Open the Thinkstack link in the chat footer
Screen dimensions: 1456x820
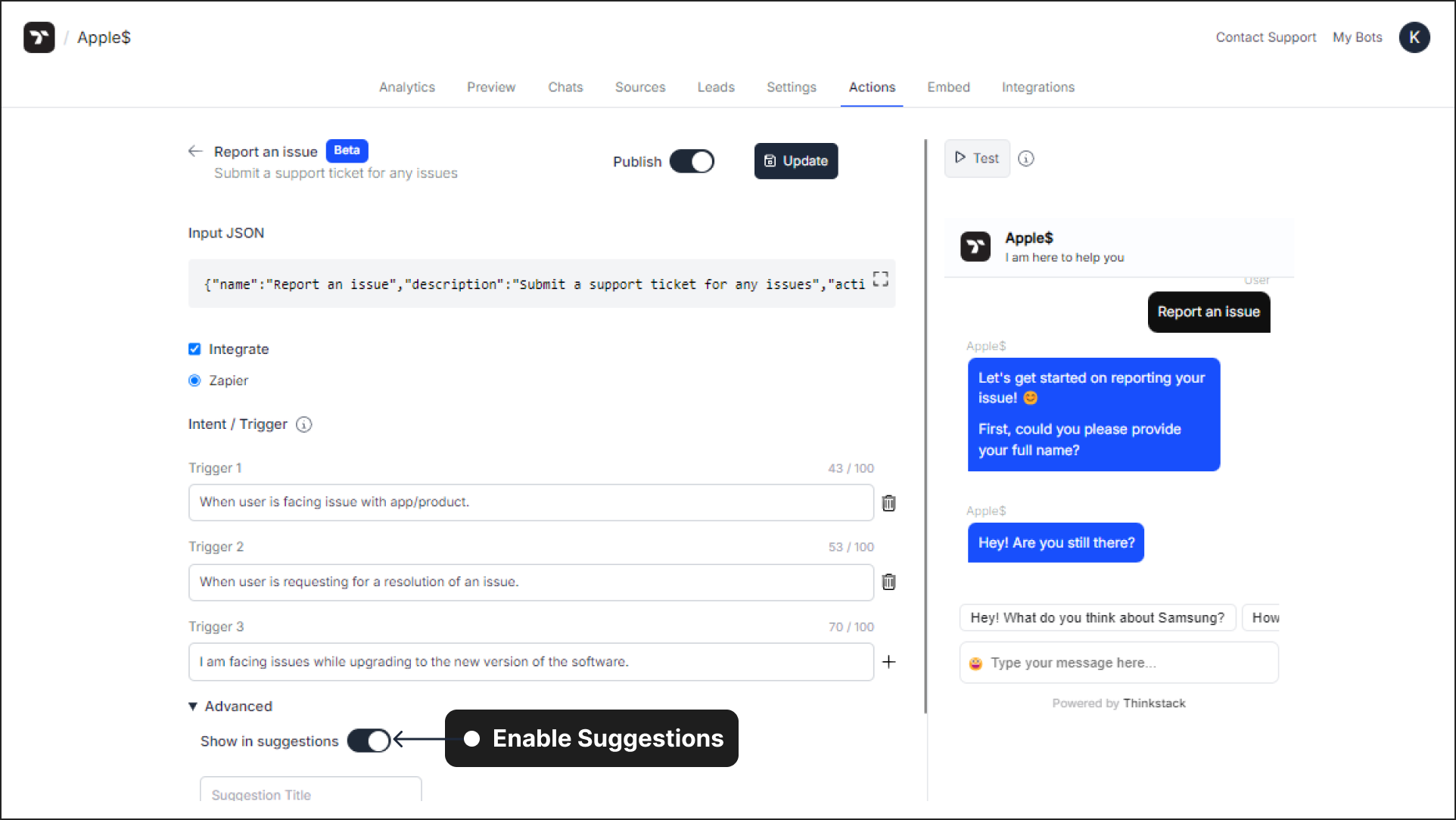(x=1154, y=704)
